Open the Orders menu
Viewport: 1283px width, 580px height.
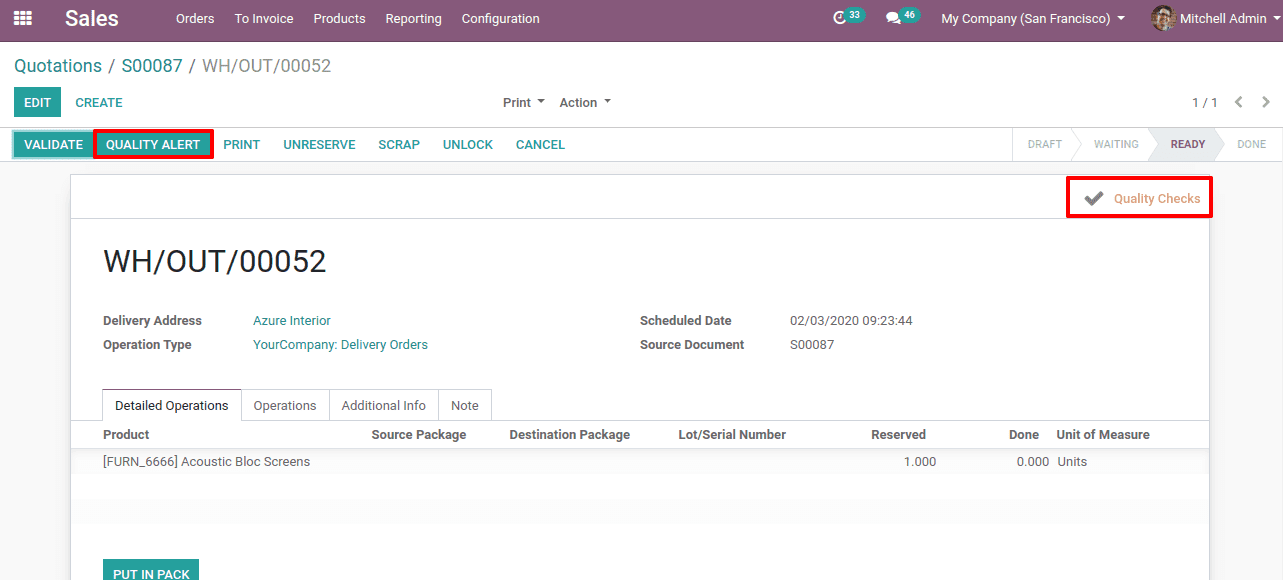195,19
